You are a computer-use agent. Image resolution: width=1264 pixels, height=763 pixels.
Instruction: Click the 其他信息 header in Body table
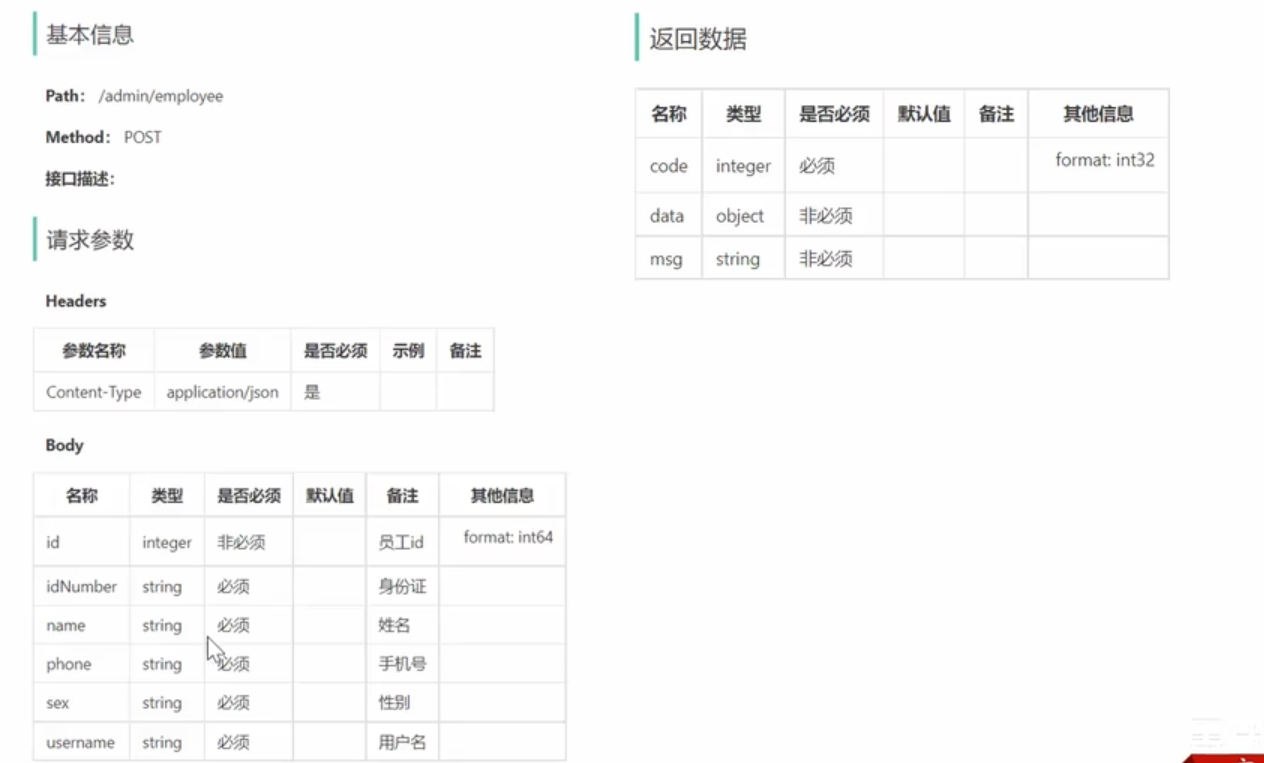[x=502, y=495]
